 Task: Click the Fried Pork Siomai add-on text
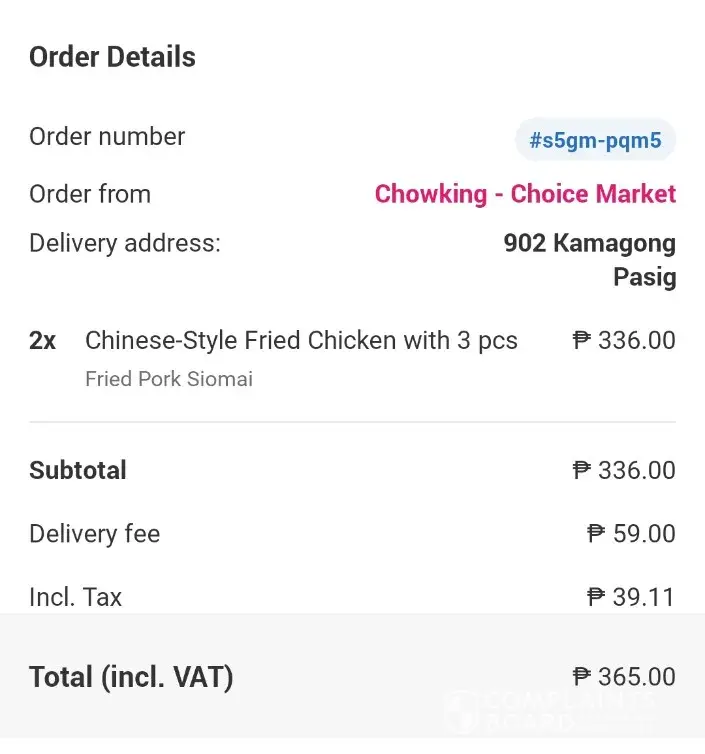(x=169, y=379)
